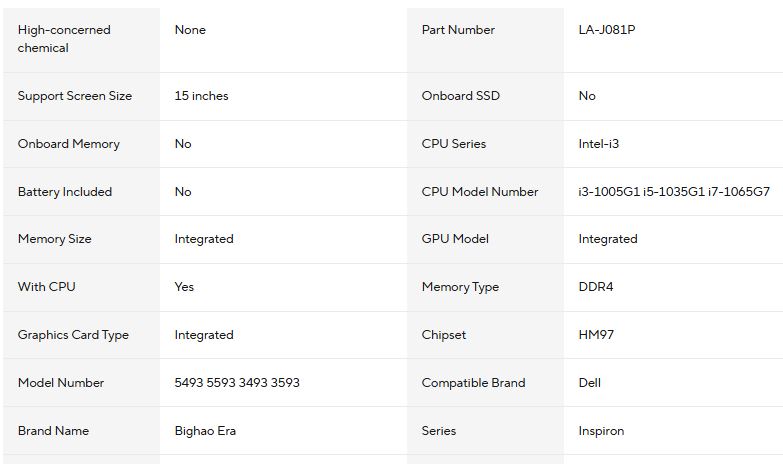Select the Chipset value HM97
The height and width of the screenshot is (464, 783).
pyautogui.click(x=596, y=335)
